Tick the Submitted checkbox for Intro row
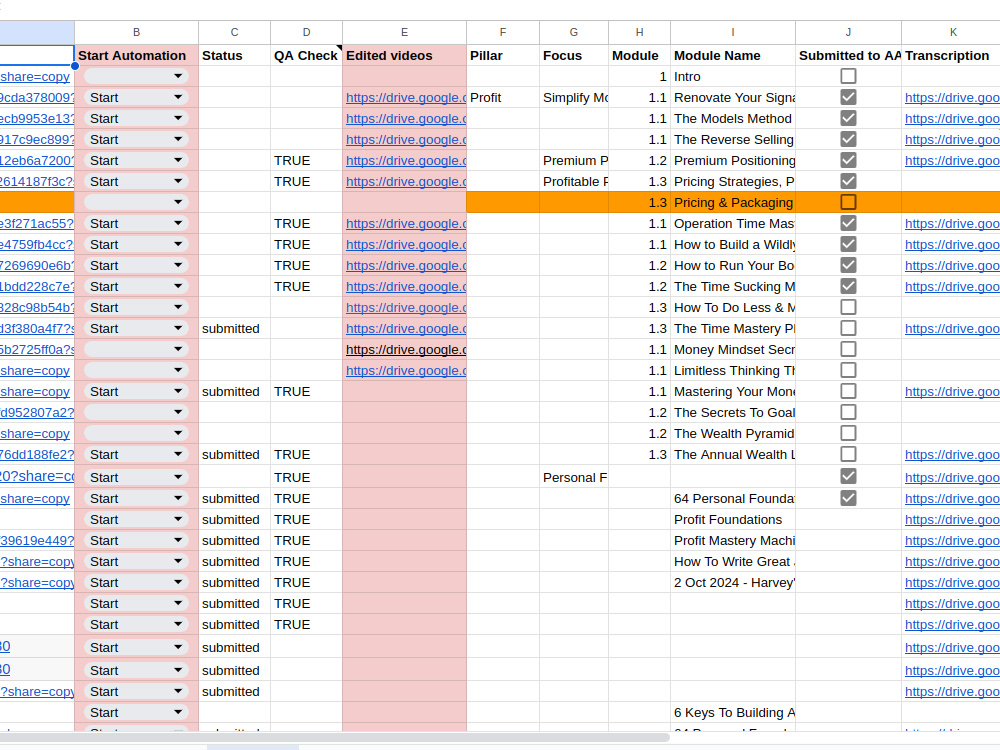1000x750 pixels. pyautogui.click(x=848, y=77)
